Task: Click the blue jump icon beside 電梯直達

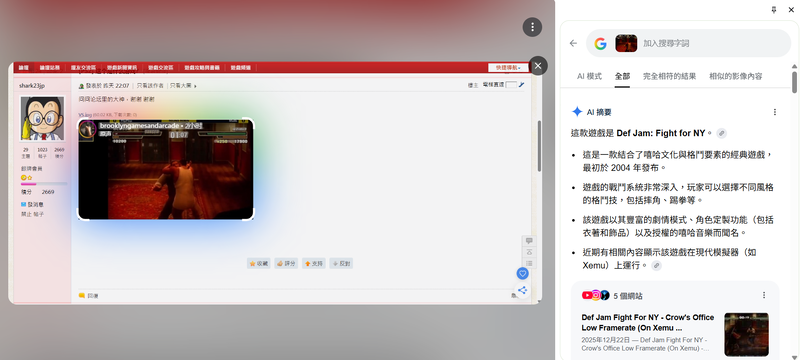Action: pos(521,85)
